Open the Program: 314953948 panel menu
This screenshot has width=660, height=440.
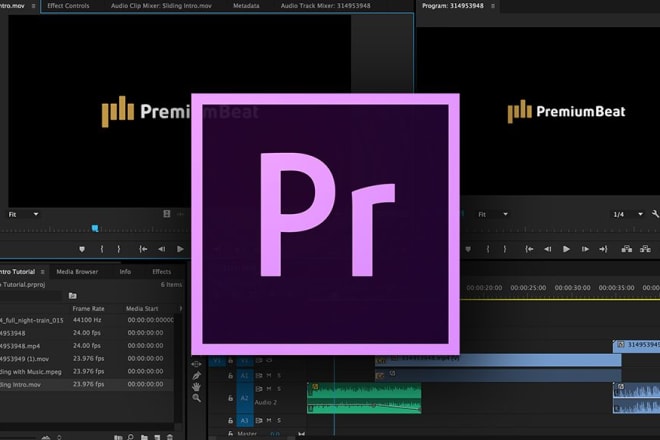pos(493,6)
